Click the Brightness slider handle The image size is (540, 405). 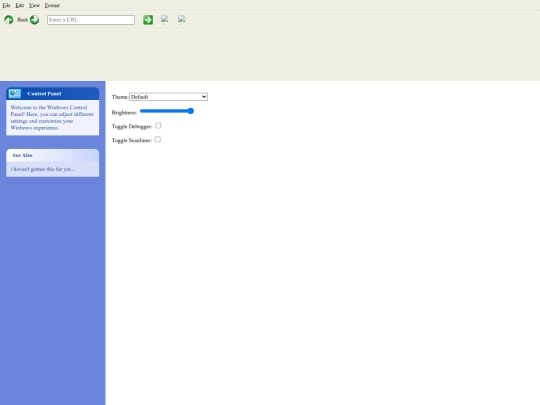click(x=190, y=111)
